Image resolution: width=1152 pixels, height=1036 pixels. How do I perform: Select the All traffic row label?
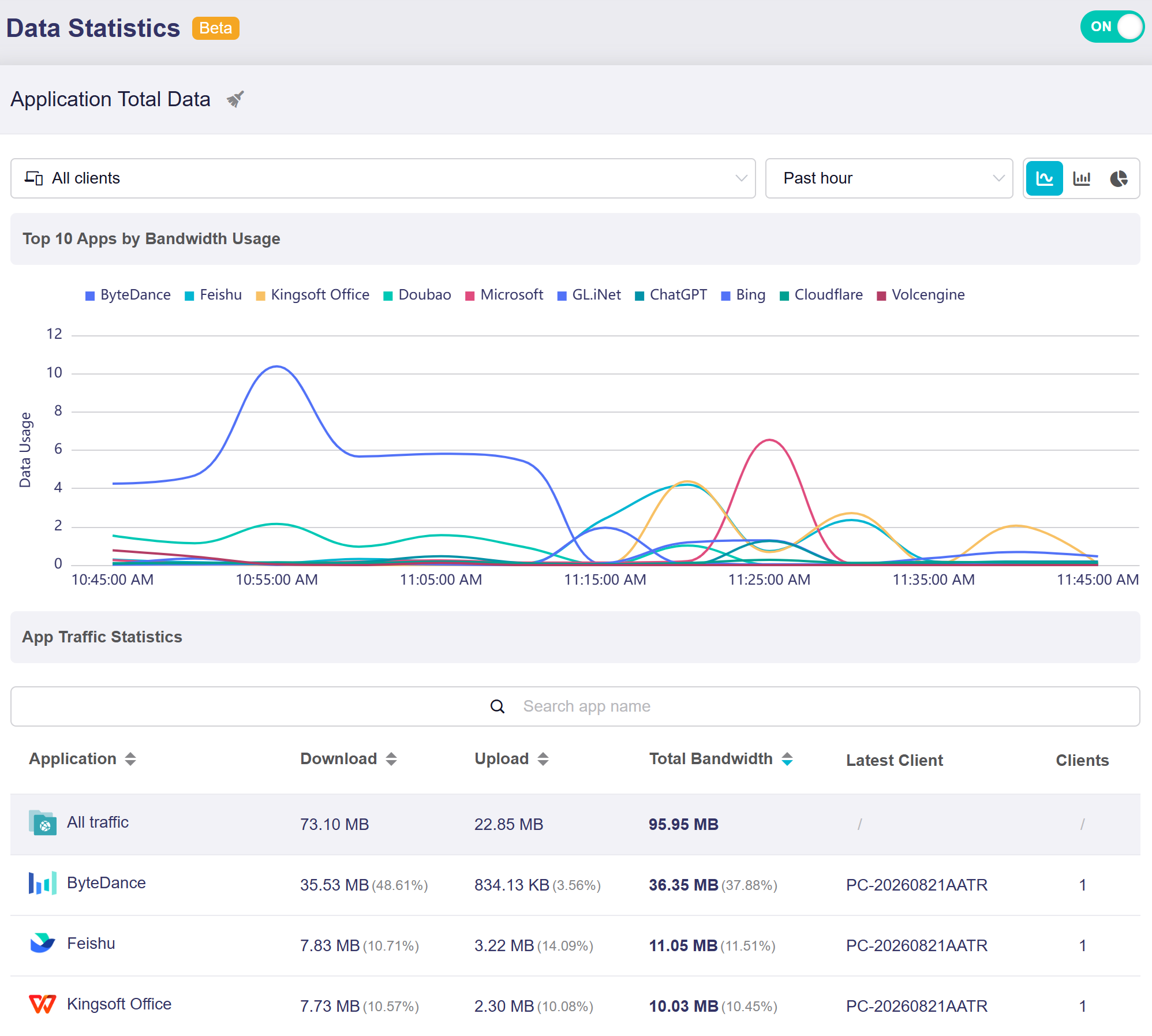pyautogui.click(x=98, y=822)
